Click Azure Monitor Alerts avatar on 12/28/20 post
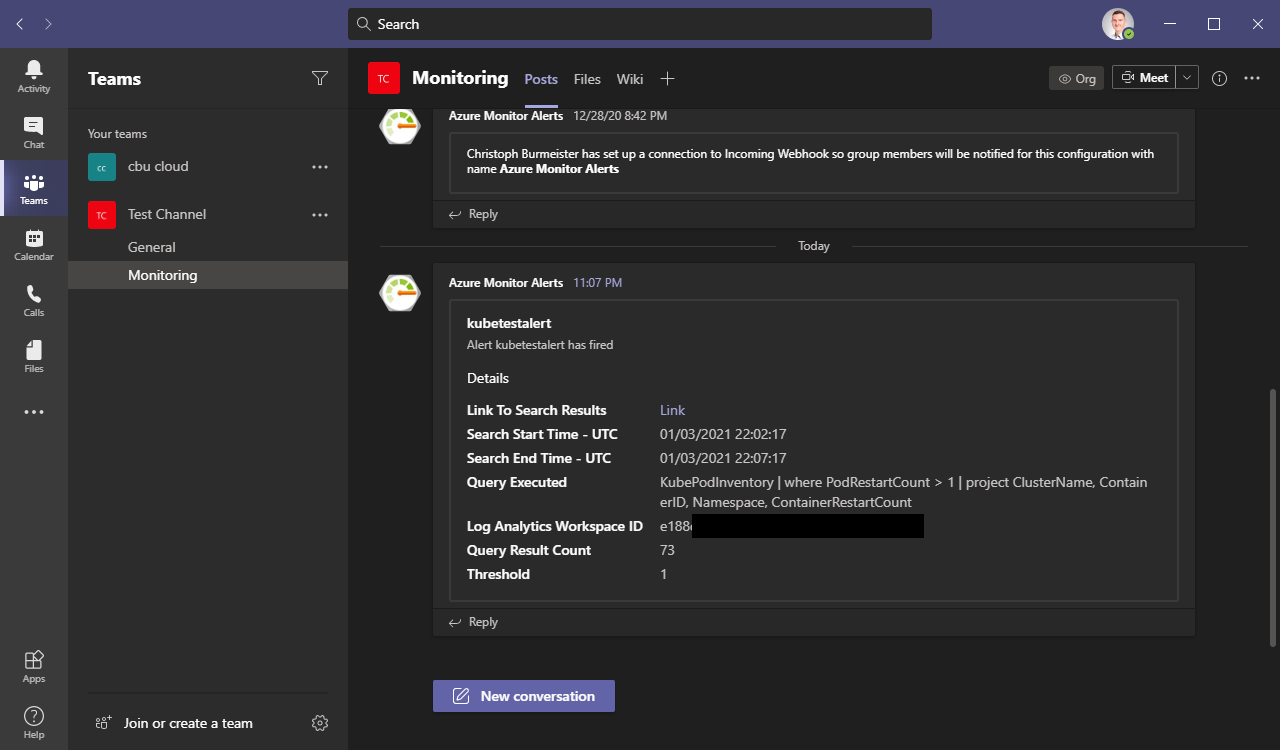 coord(400,126)
